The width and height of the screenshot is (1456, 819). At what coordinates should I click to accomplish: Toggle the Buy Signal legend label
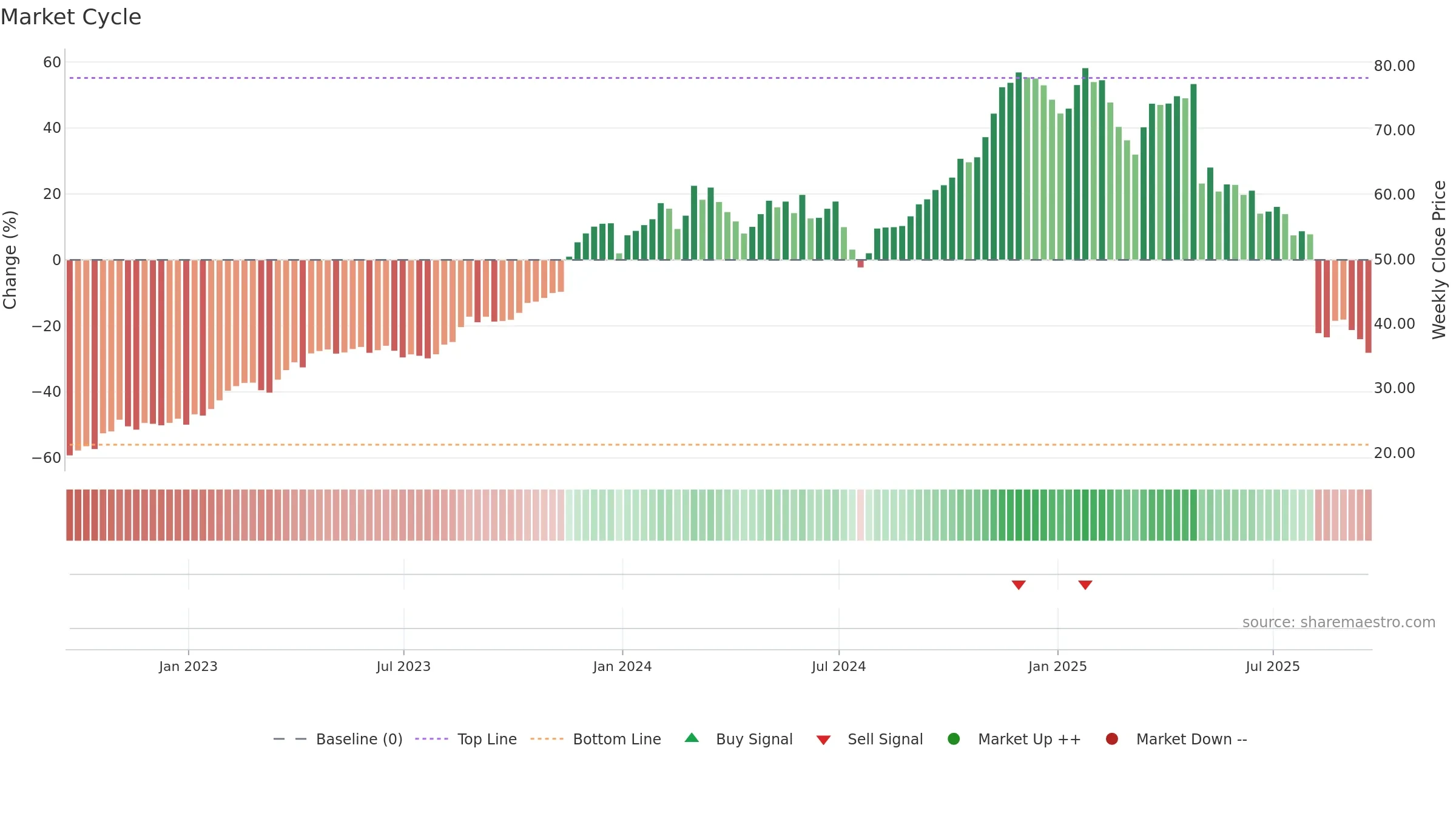point(754,740)
